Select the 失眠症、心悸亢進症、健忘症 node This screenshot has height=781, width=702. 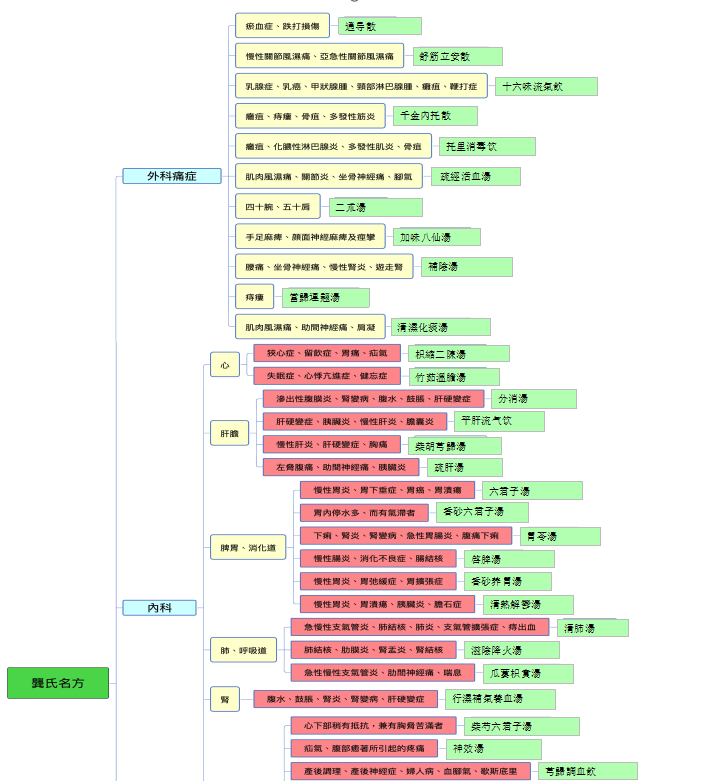(x=326, y=376)
